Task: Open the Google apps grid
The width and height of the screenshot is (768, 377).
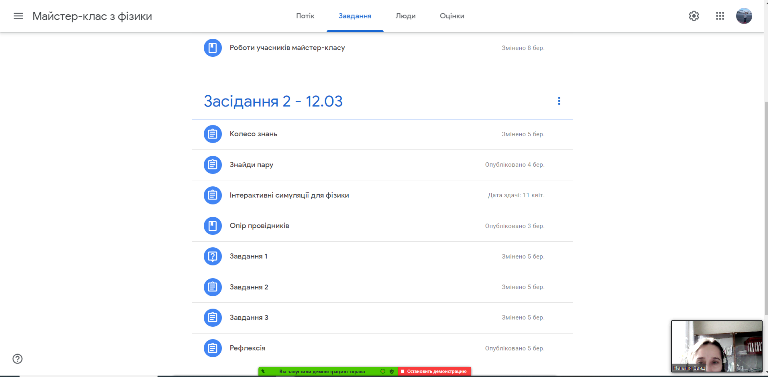Action: [x=720, y=16]
